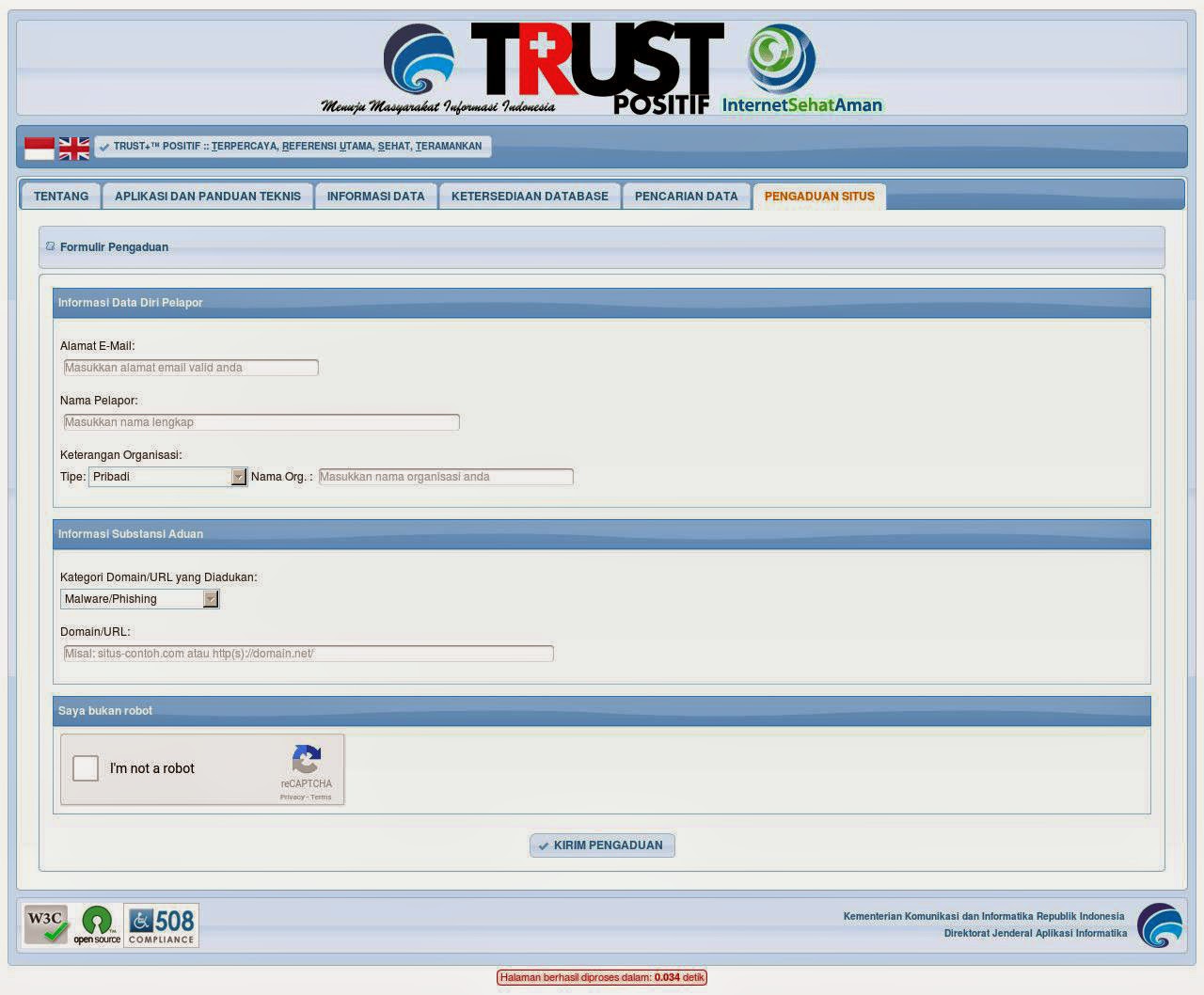Open the reCAPTCHA Privacy link

[292, 798]
